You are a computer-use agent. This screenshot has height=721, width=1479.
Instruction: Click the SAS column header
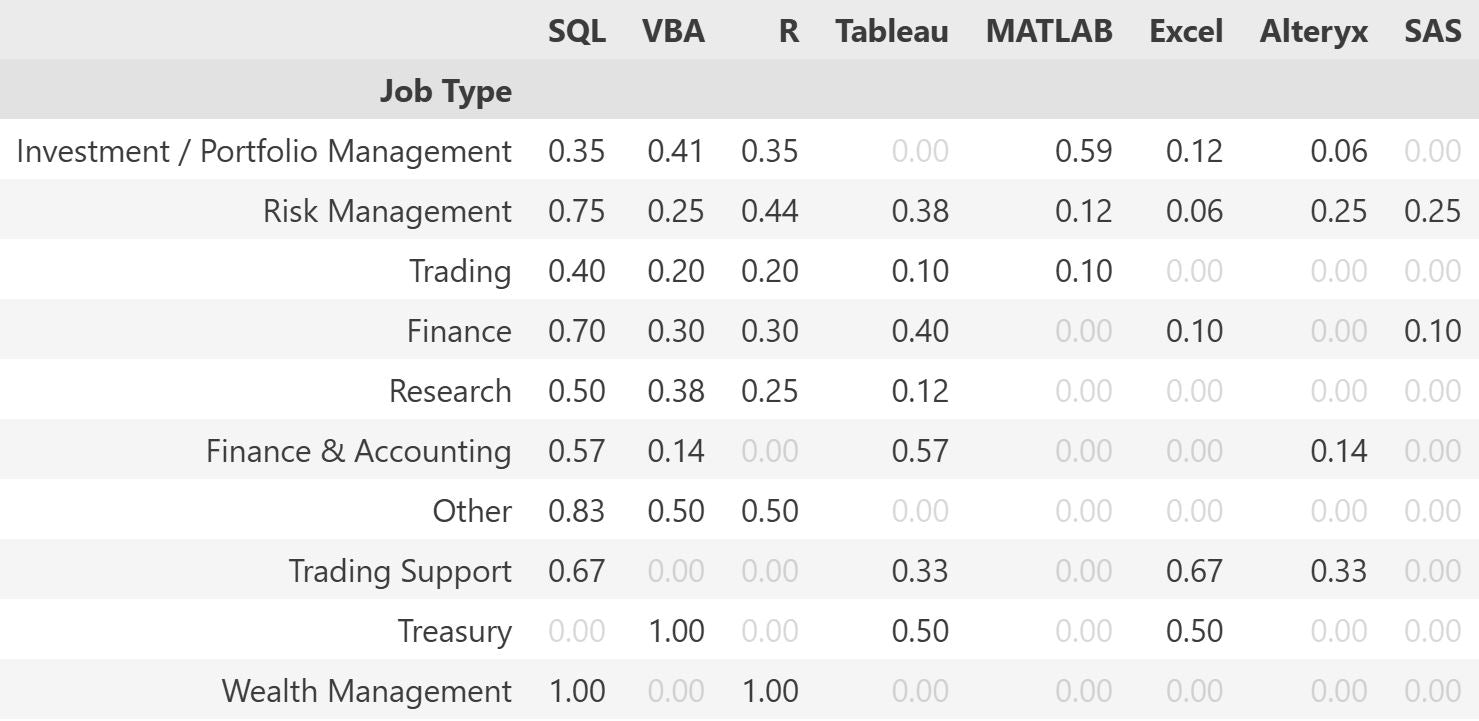(x=1433, y=31)
